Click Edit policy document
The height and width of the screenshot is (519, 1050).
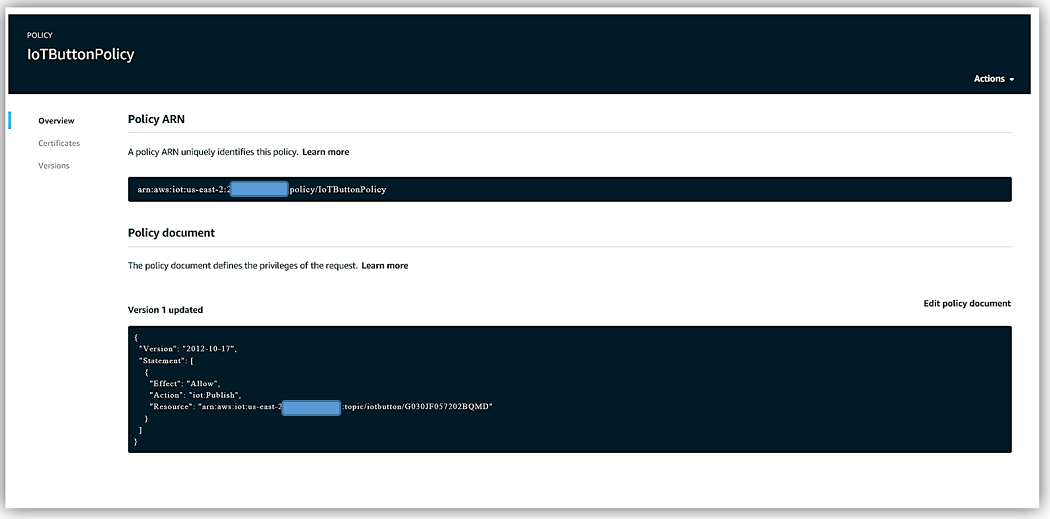[x=967, y=303]
